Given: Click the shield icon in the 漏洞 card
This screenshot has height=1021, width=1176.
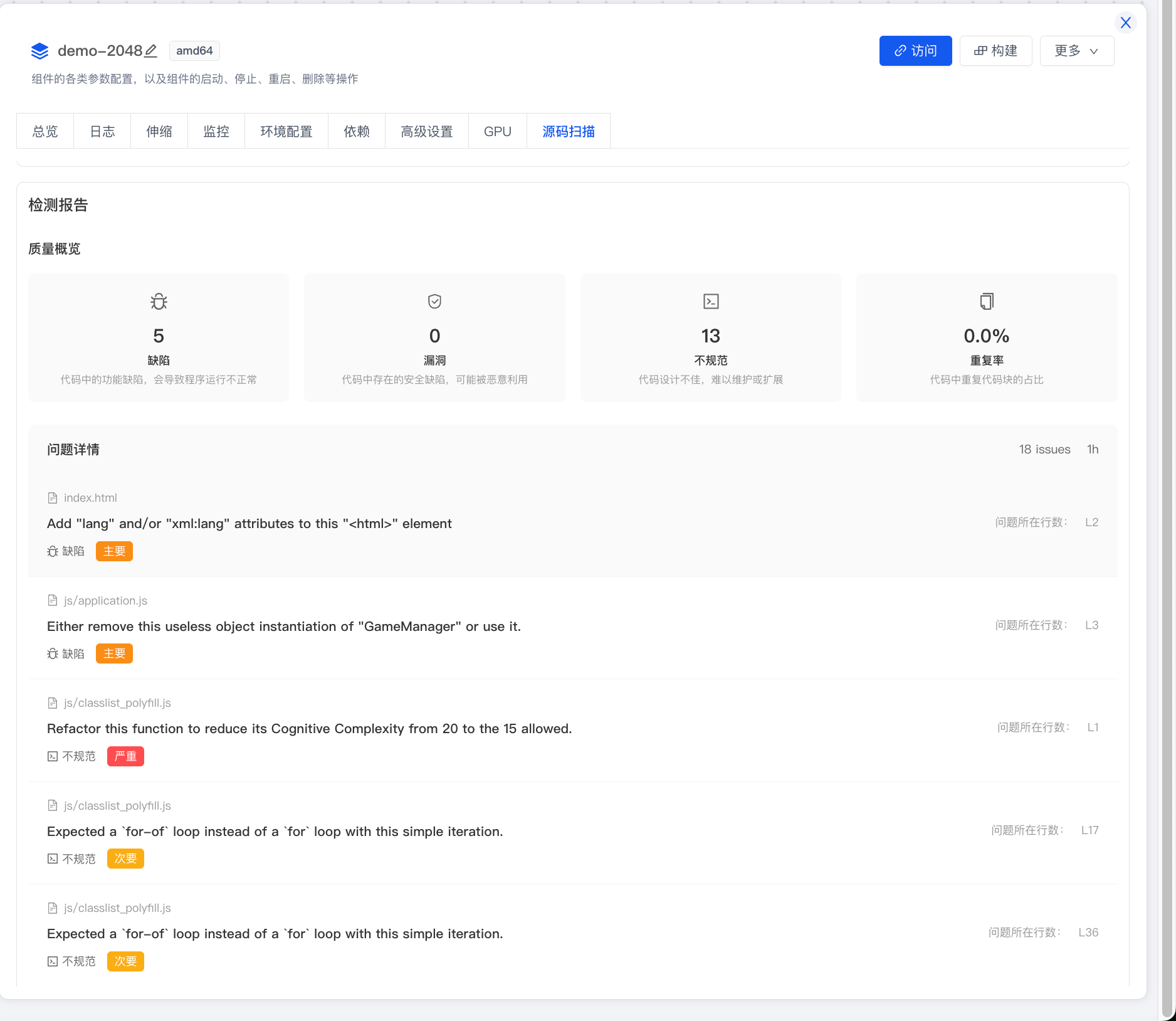Looking at the screenshot, I should pyautogui.click(x=434, y=302).
